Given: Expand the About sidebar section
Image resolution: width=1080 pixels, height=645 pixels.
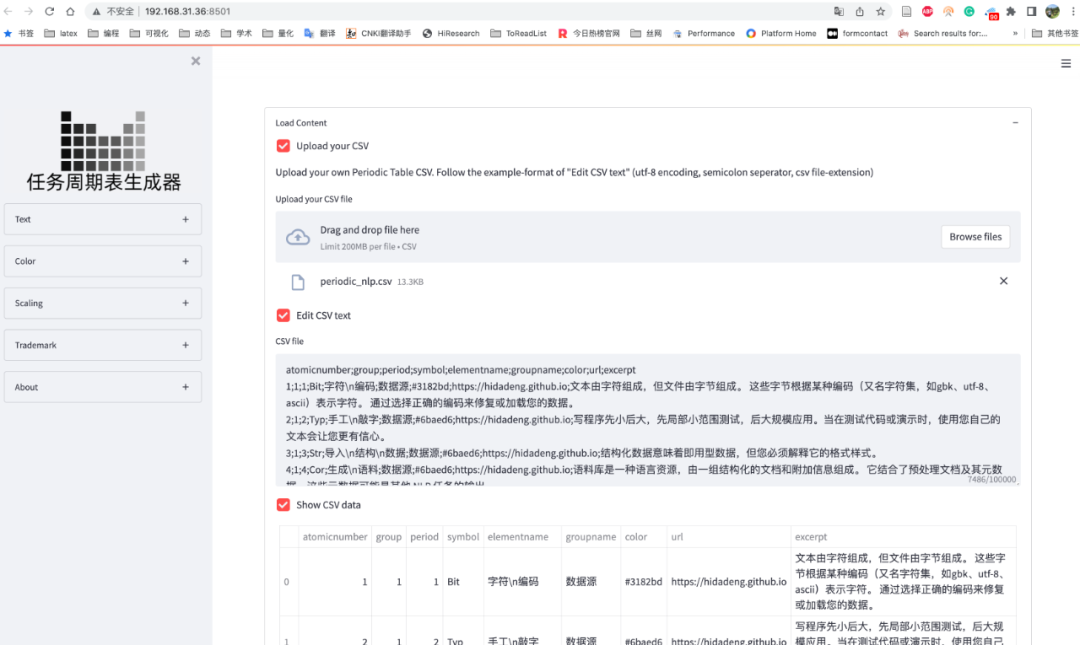Looking at the screenshot, I should [x=103, y=387].
